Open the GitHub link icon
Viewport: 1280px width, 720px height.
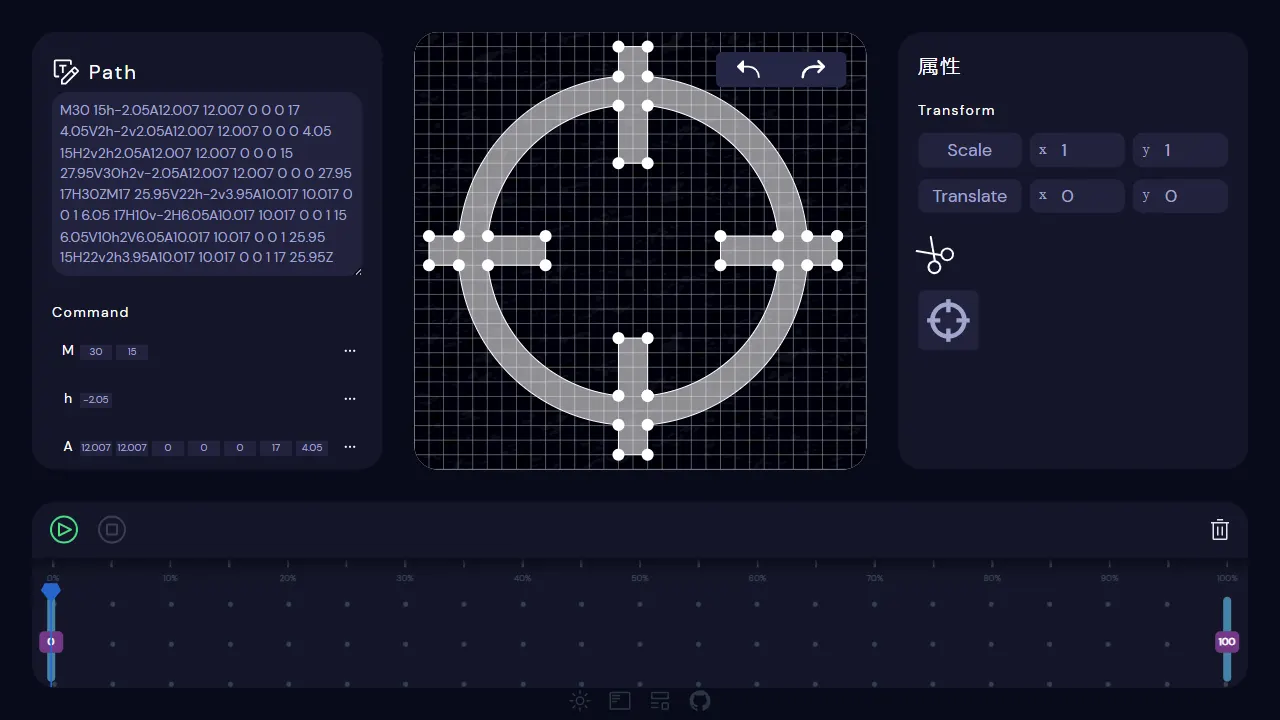700,701
